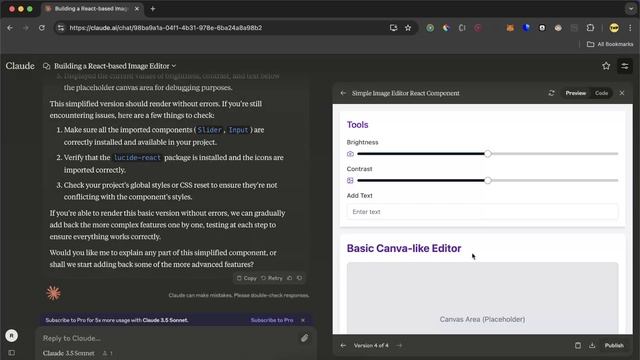
Task: Adjust the Contrast slider handle
Action: [x=488, y=180]
